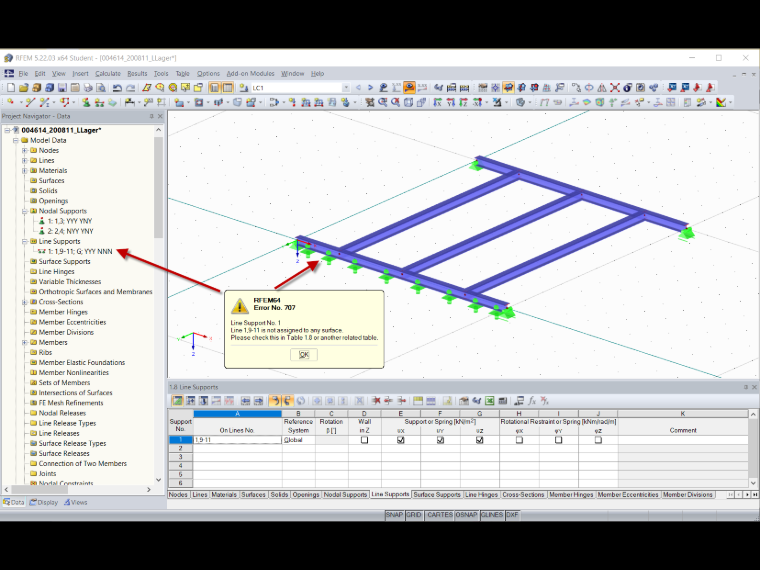Click the 'Global' reference system cell
This screenshot has width=760, height=570.
click(299, 440)
